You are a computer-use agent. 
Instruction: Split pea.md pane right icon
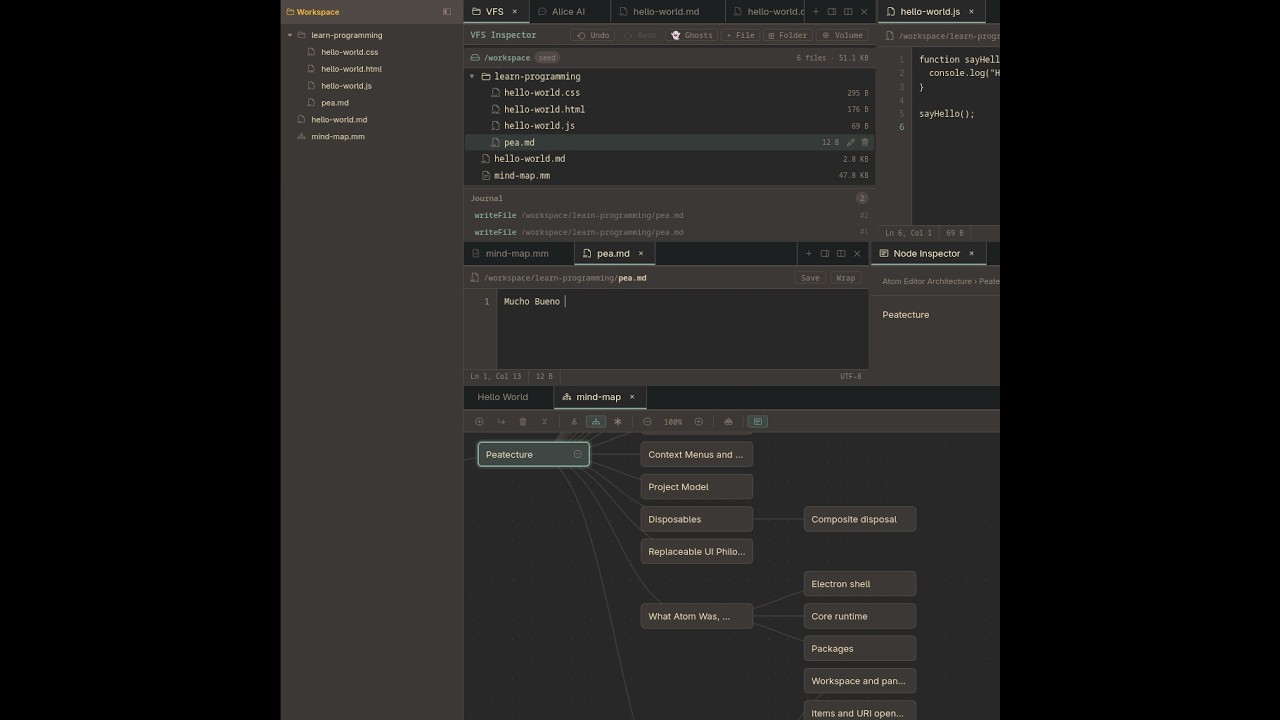825,254
